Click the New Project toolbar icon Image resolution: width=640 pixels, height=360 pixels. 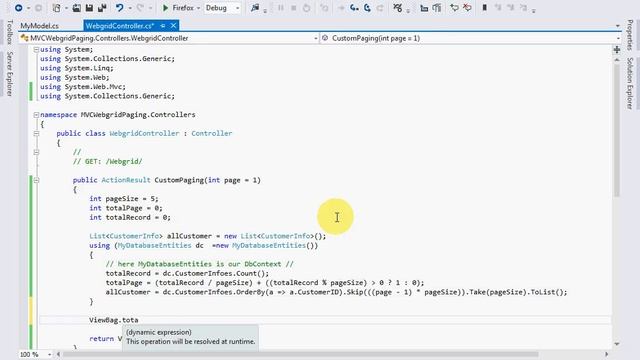pos(56,8)
